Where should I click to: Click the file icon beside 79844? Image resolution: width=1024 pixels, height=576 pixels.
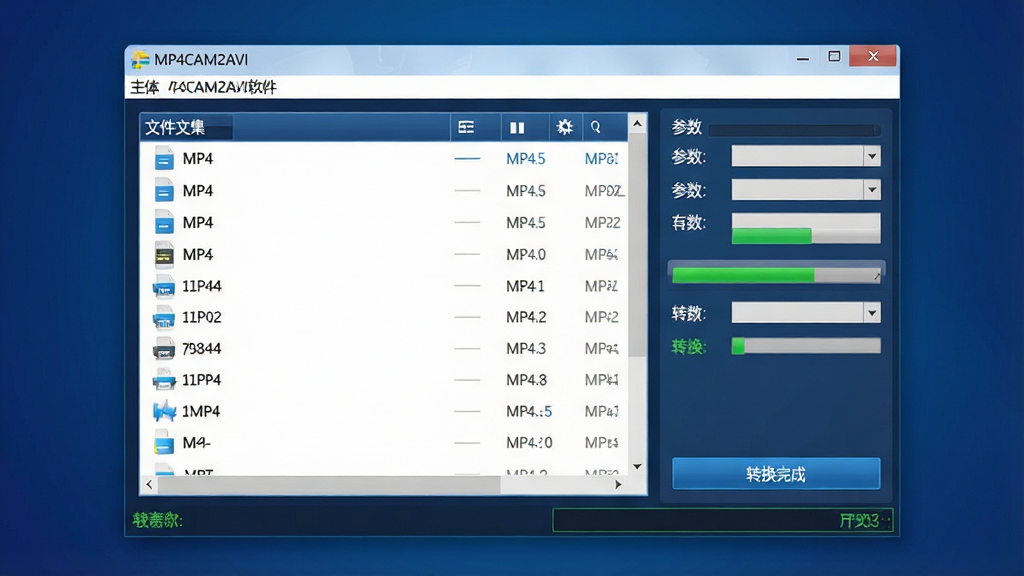(164, 349)
